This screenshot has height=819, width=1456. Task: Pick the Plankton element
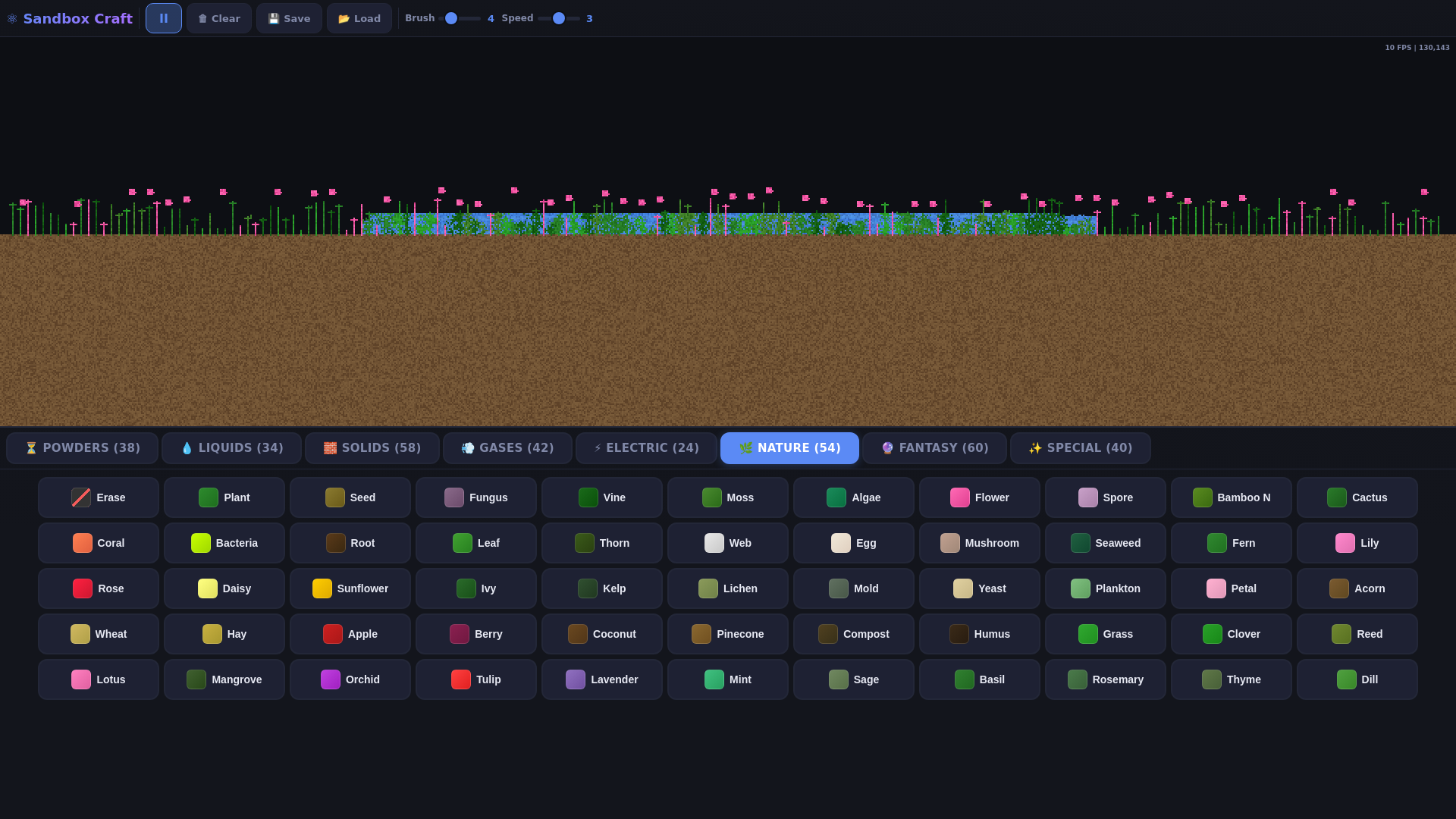point(1106,588)
